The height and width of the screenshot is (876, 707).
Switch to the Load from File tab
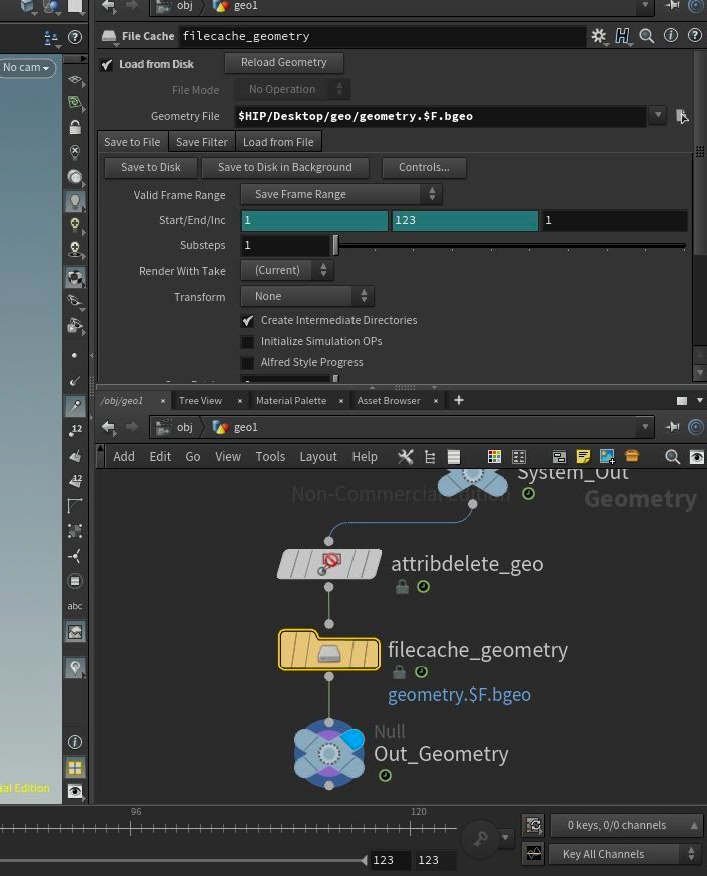tap(277, 142)
